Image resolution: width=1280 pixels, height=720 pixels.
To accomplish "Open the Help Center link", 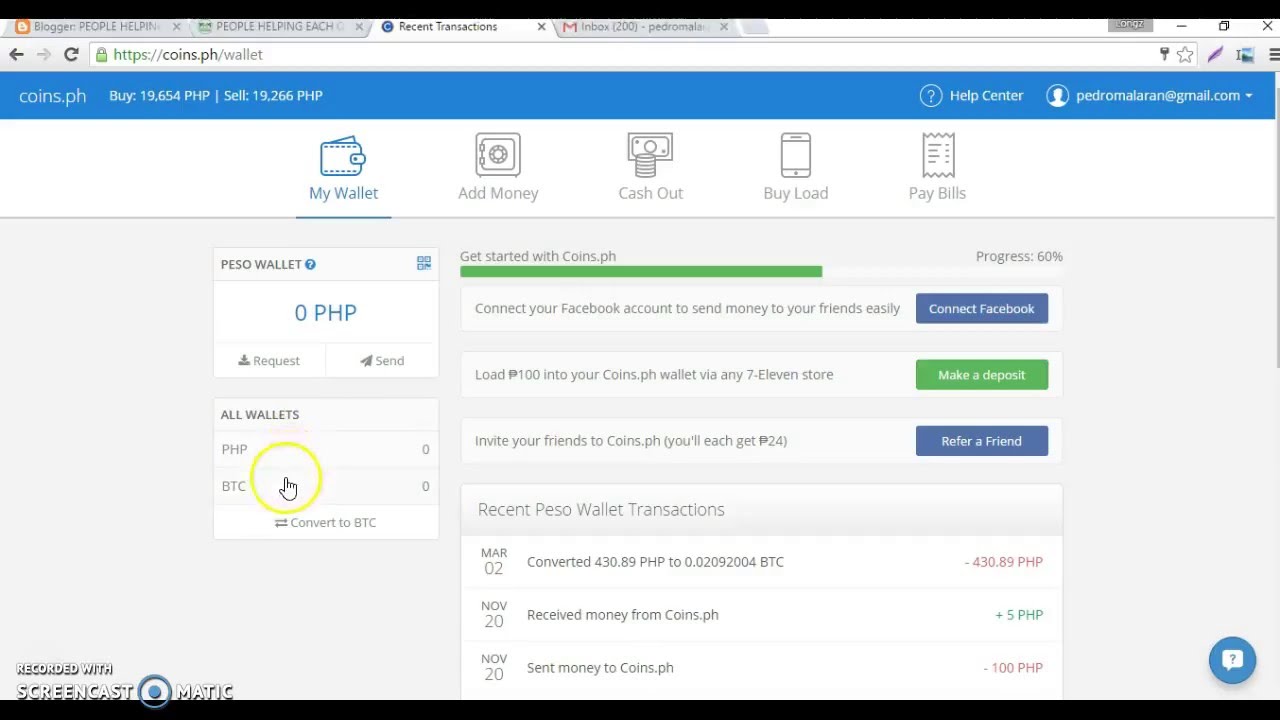I will pyautogui.click(x=986, y=96).
